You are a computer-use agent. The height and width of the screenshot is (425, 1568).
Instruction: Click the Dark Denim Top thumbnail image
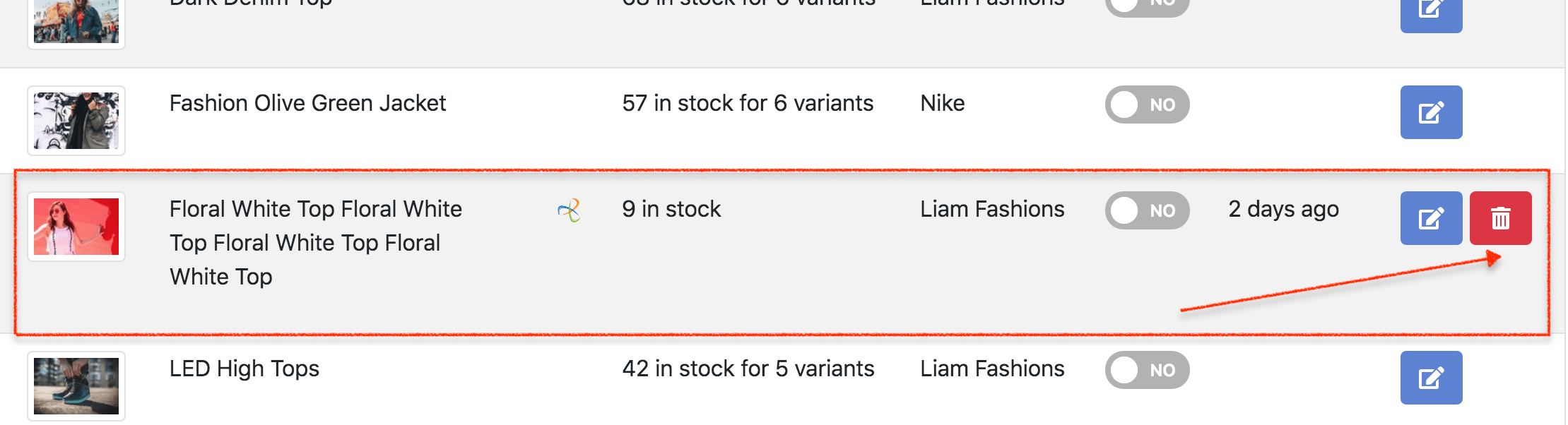(x=76, y=23)
